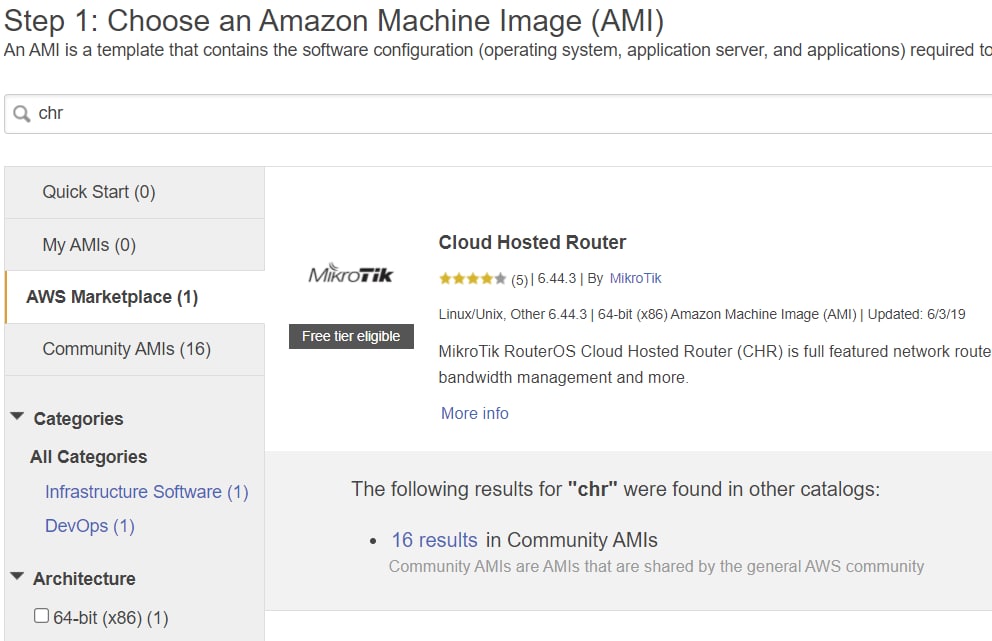The height and width of the screenshot is (641, 992).
Task: Click the search magnifier icon
Action: pos(22,114)
